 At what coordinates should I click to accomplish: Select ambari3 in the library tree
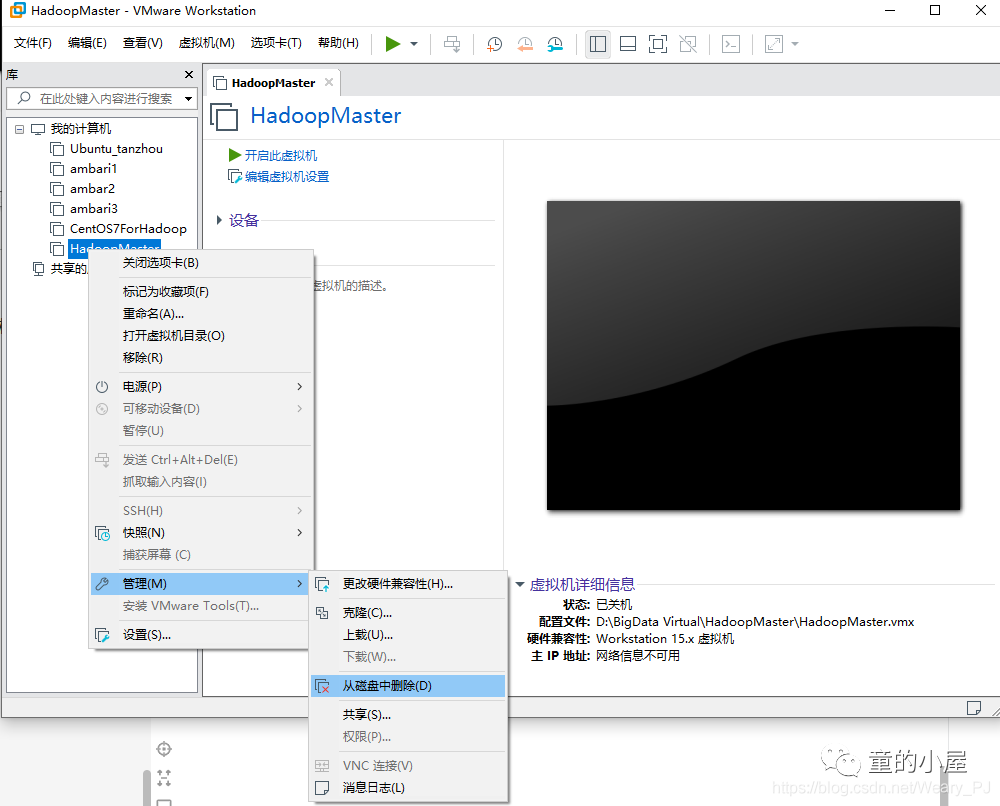[x=94, y=209]
